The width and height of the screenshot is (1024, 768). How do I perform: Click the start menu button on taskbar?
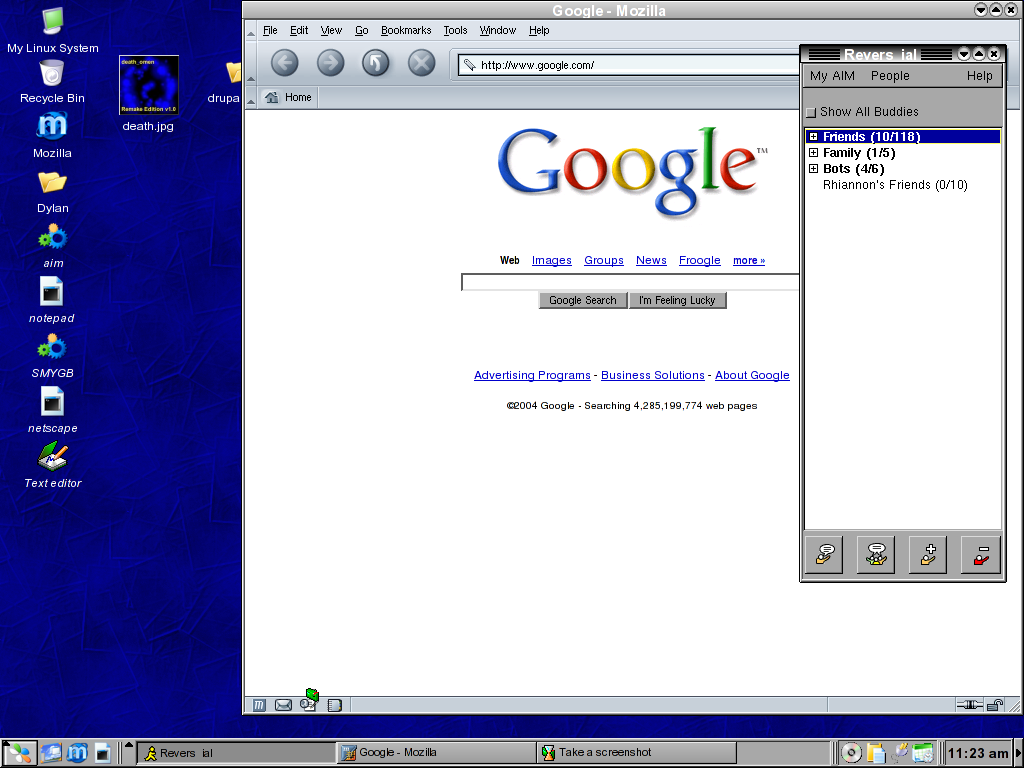coord(19,753)
